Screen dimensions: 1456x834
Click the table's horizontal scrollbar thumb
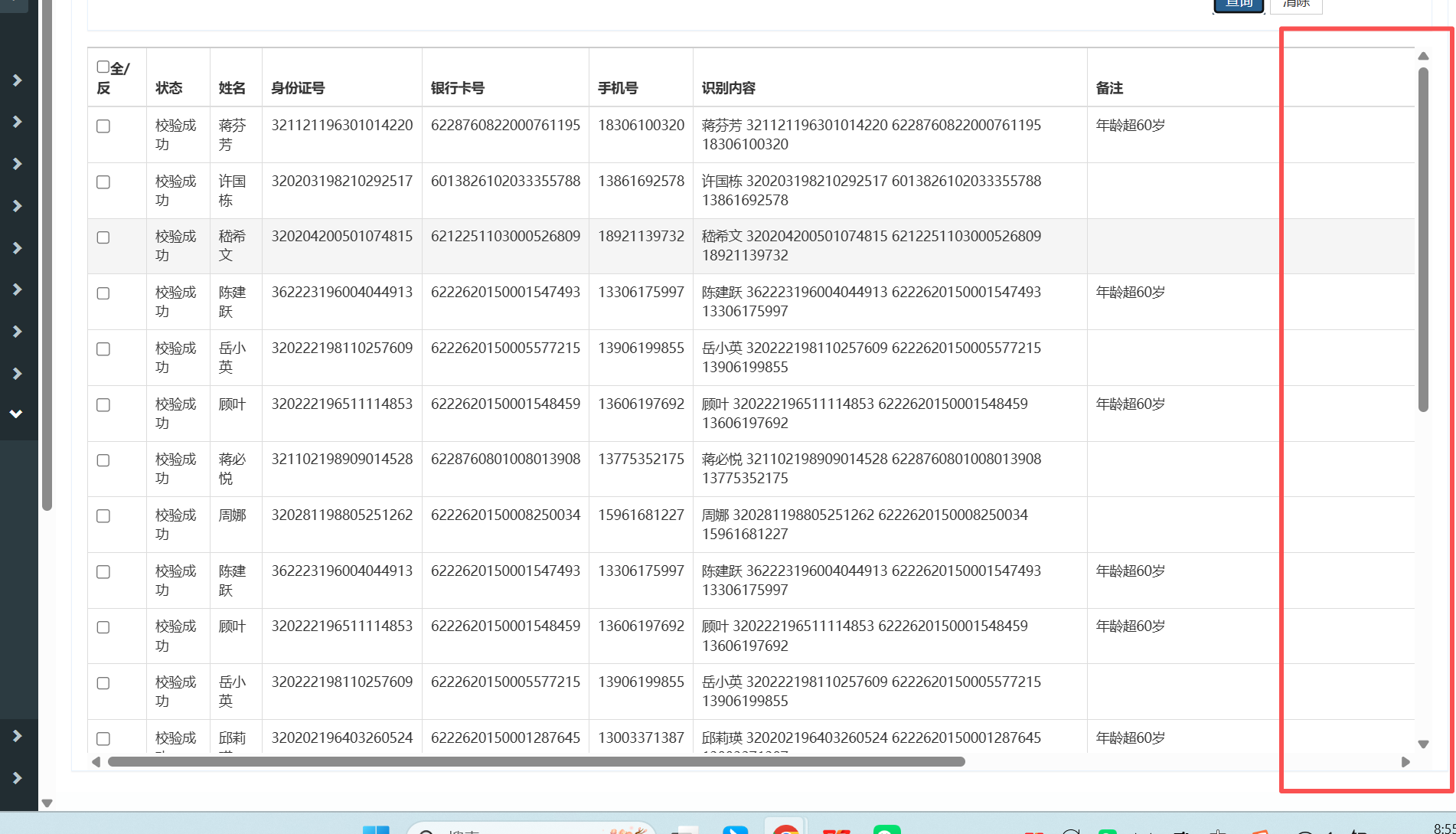pos(537,762)
